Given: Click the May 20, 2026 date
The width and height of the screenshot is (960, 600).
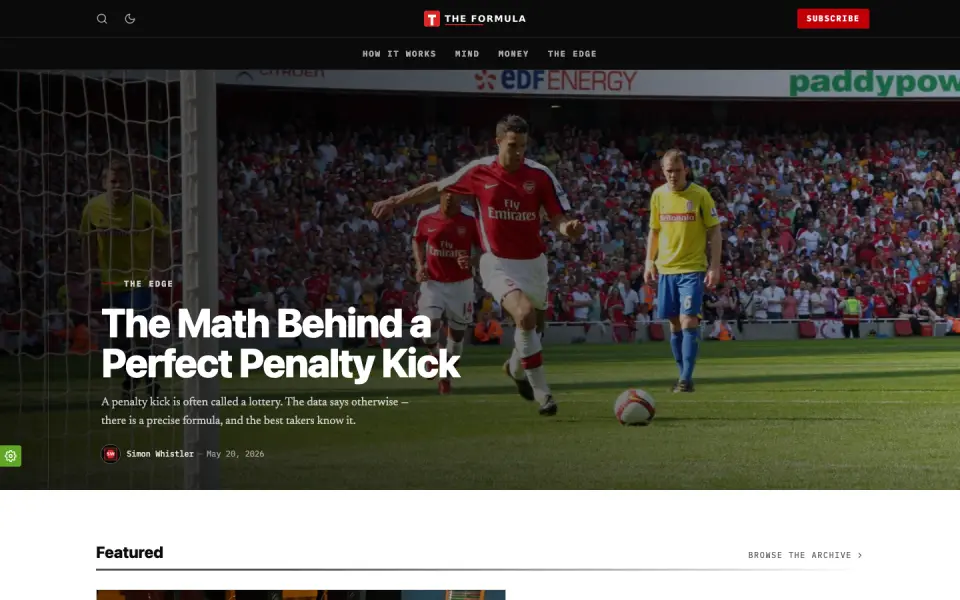Looking at the screenshot, I should (x=235, y=454).
